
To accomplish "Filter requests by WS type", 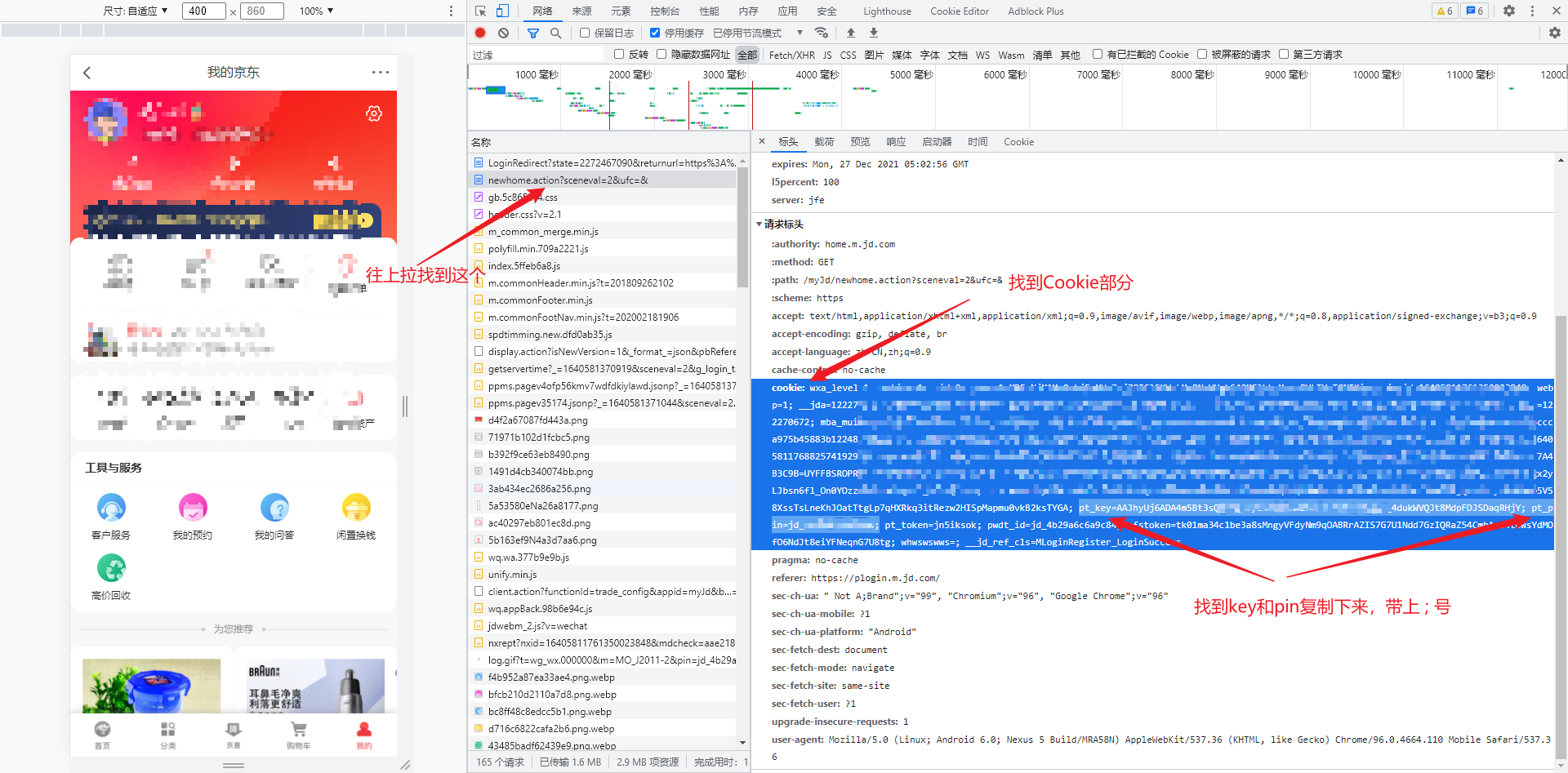I will [x=982, y=55].
